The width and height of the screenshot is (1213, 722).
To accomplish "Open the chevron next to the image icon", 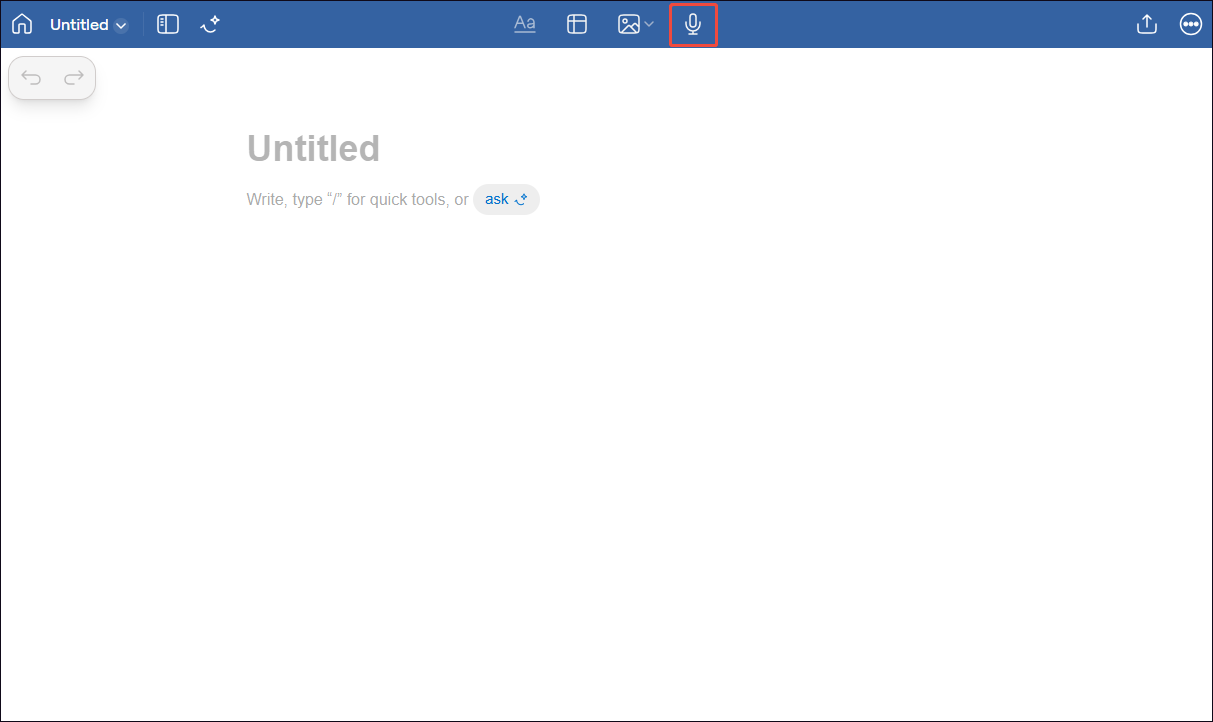I will pyautogui.click(x=648, y=25).
